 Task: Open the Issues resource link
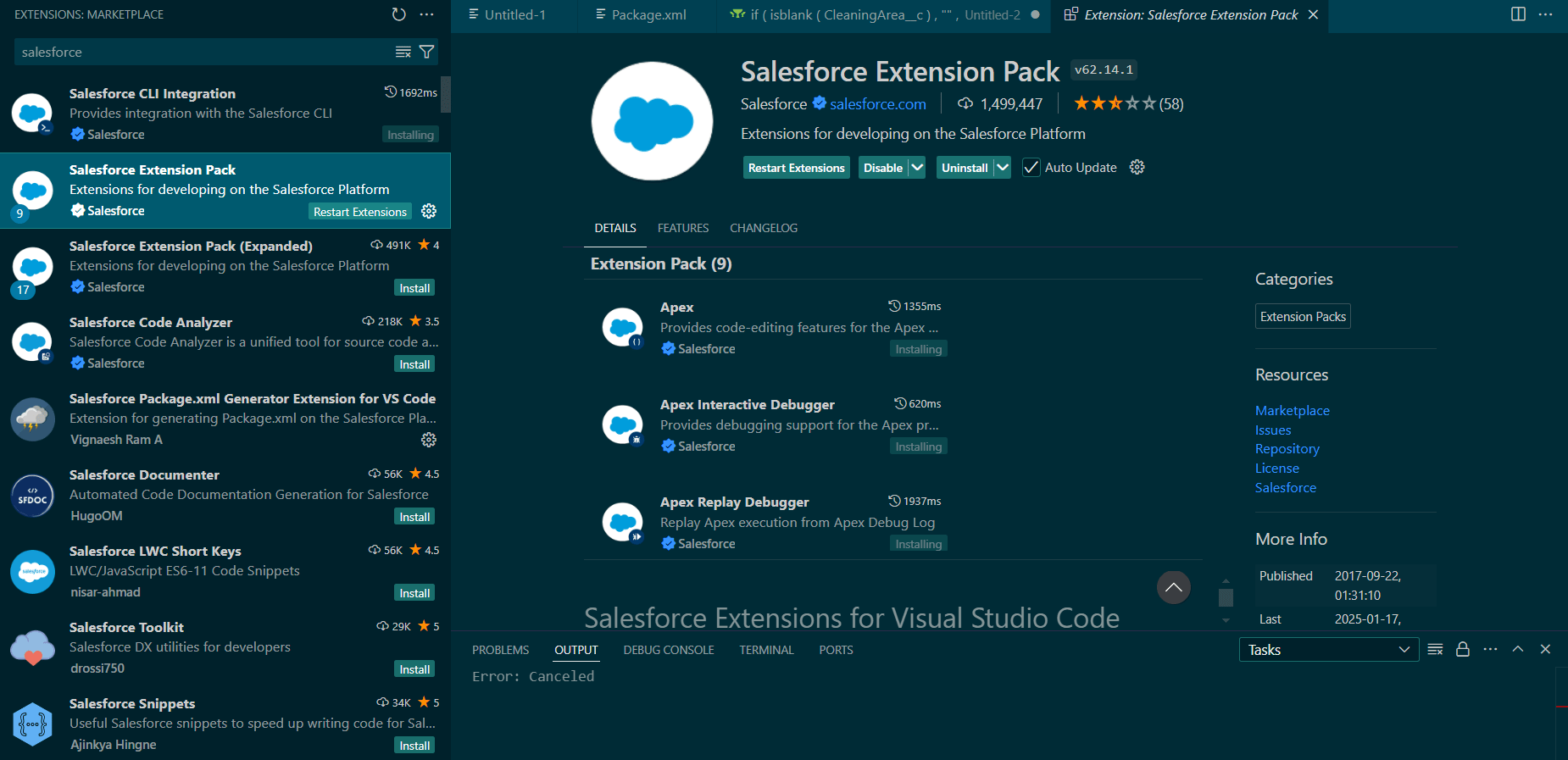pyautogui.click(x=1273, y=430)
